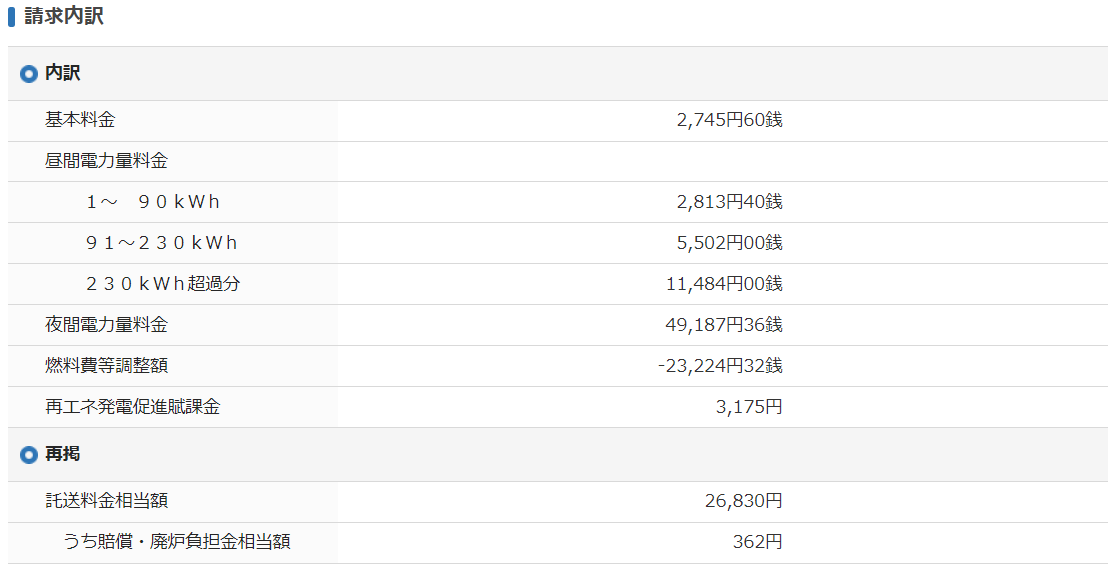The height and width of the screenshot is (571, 1117).
Task: Select the 請求内訳 heading text
Action: 64,16
